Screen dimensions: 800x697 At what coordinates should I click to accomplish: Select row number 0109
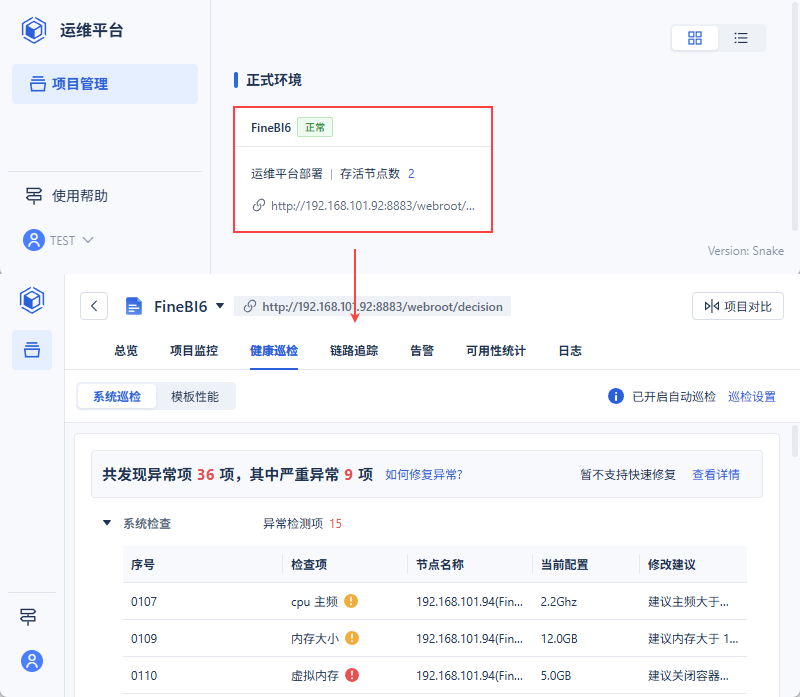coord(144,638)
